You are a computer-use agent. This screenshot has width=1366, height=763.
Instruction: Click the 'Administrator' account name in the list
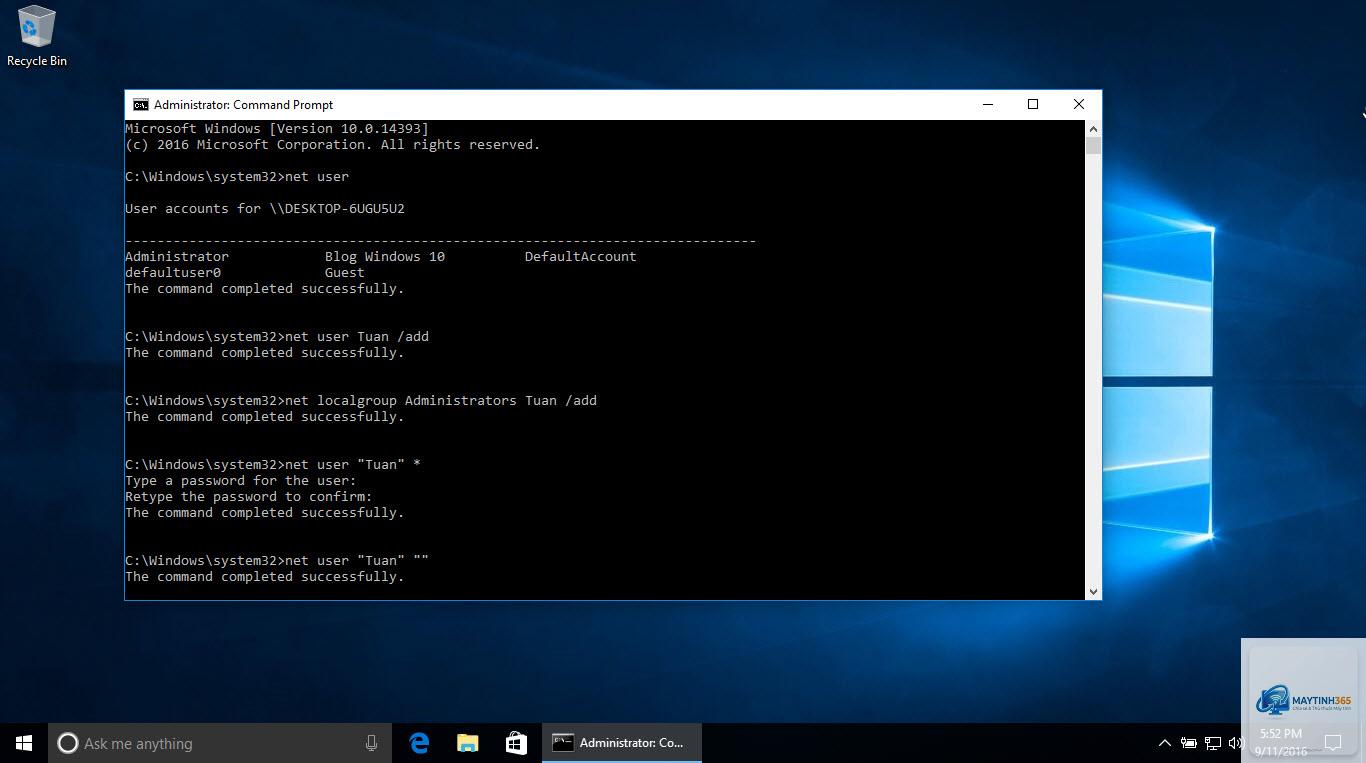tap(177, 257)
